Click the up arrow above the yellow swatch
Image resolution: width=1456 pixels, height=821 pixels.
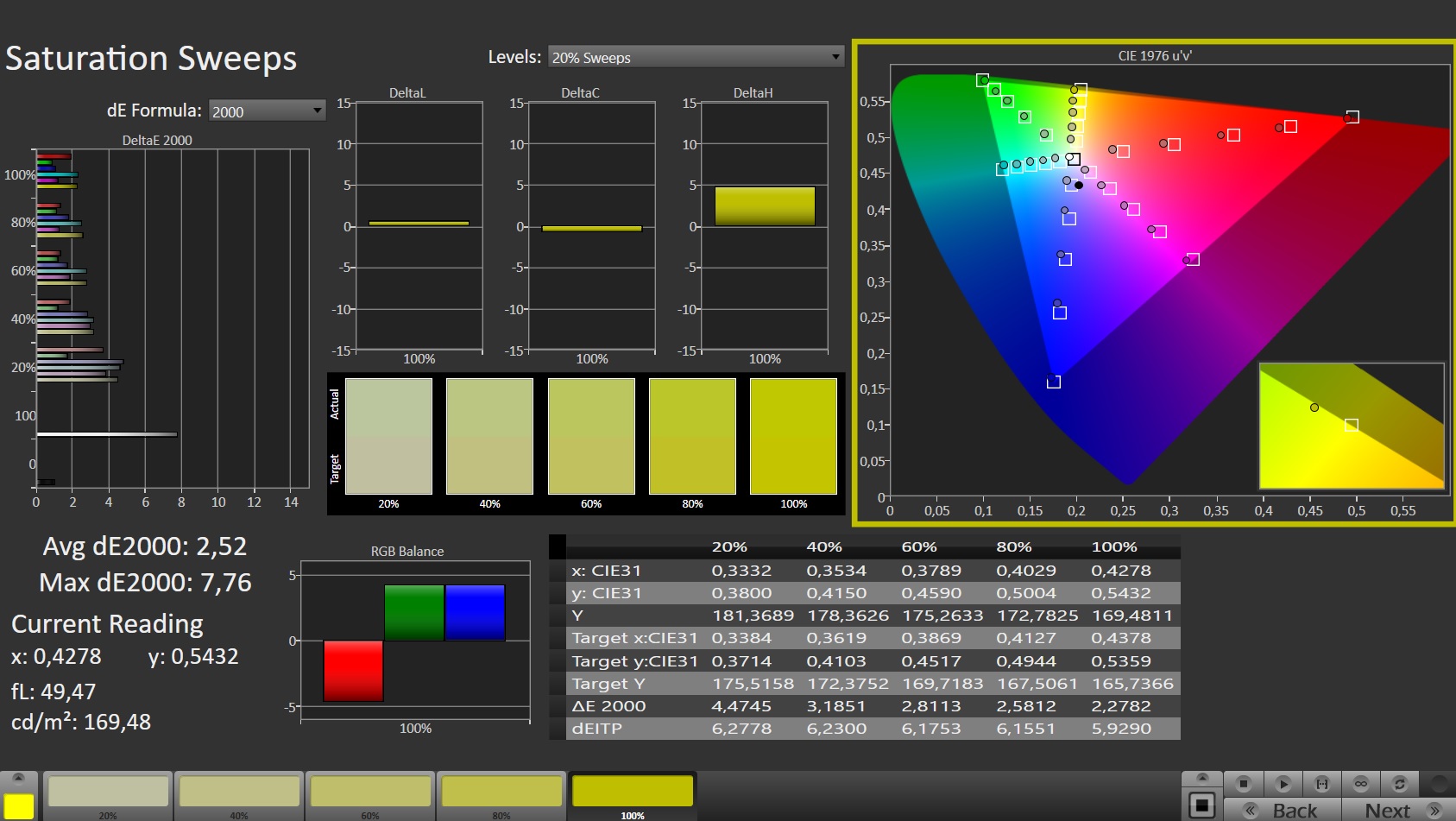[x=18, y=779]
